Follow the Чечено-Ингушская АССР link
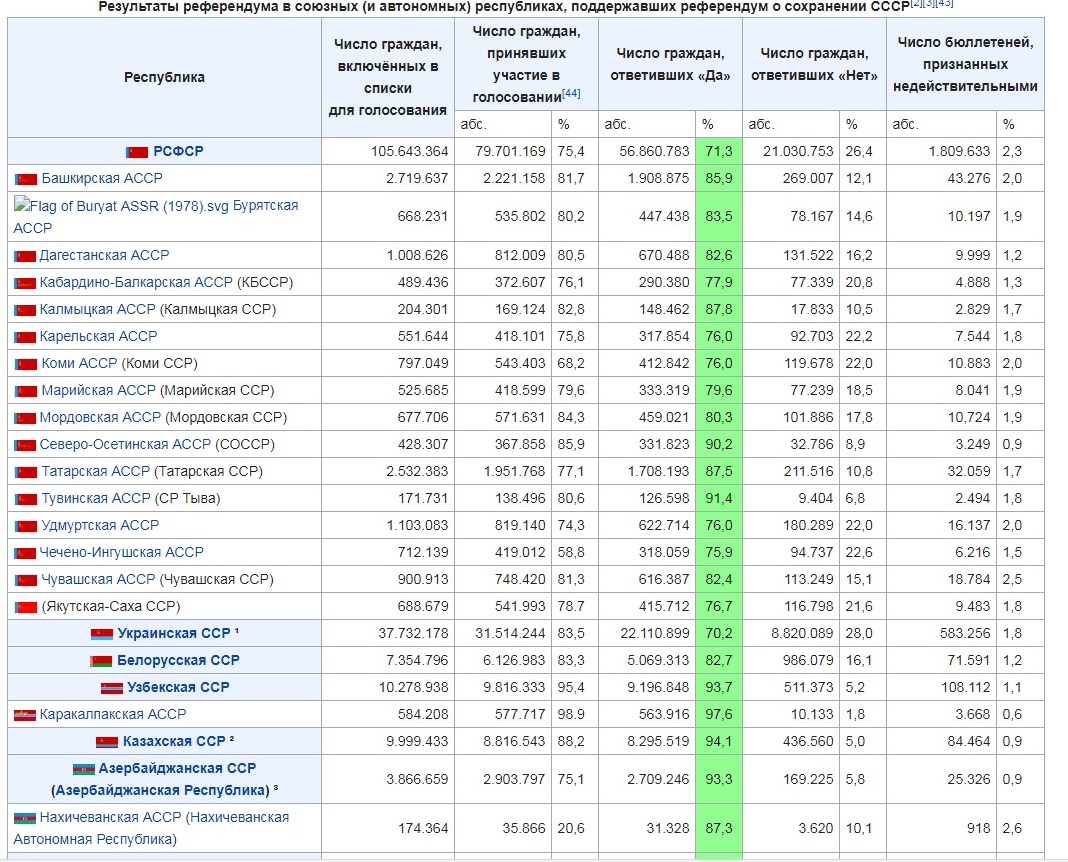 [121, 552]
